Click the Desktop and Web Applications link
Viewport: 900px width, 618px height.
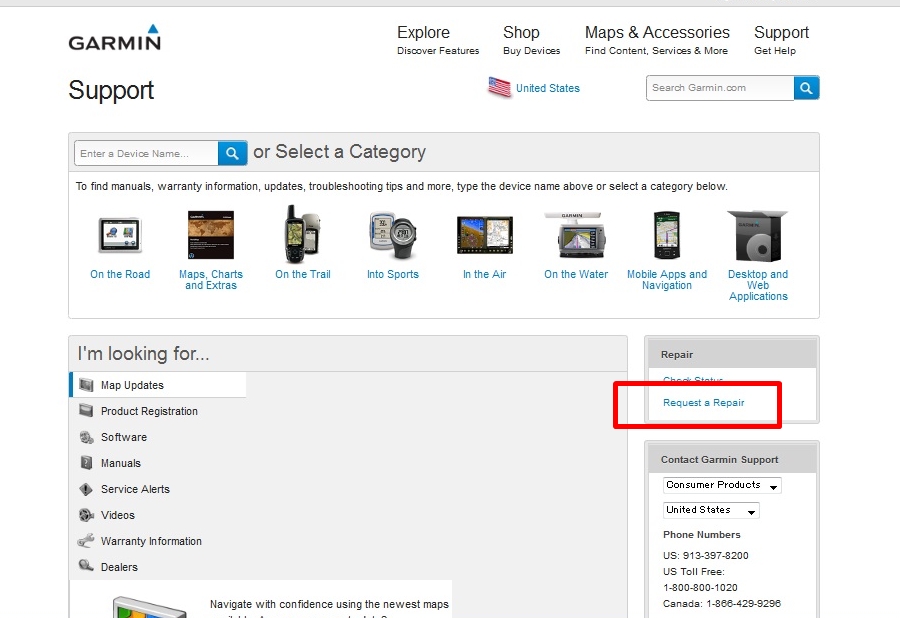click(758, 285)
